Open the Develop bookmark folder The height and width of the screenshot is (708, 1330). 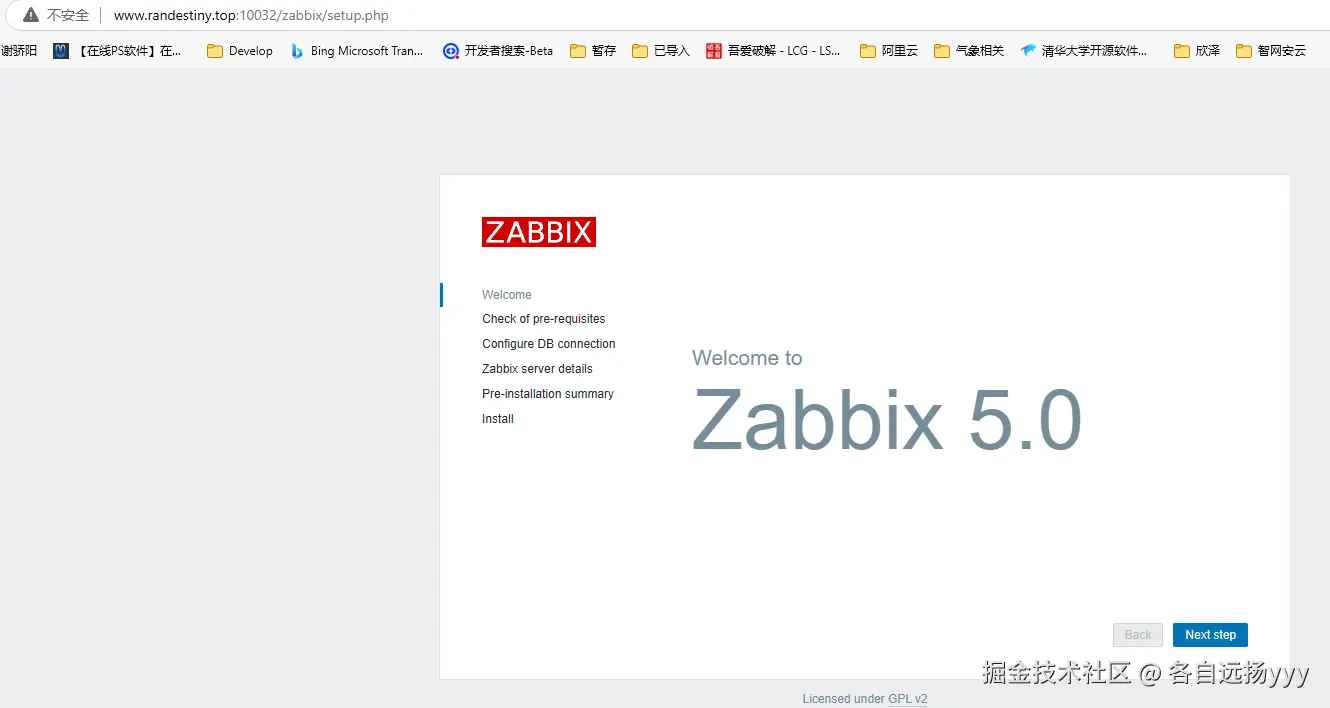pos(240,51)
